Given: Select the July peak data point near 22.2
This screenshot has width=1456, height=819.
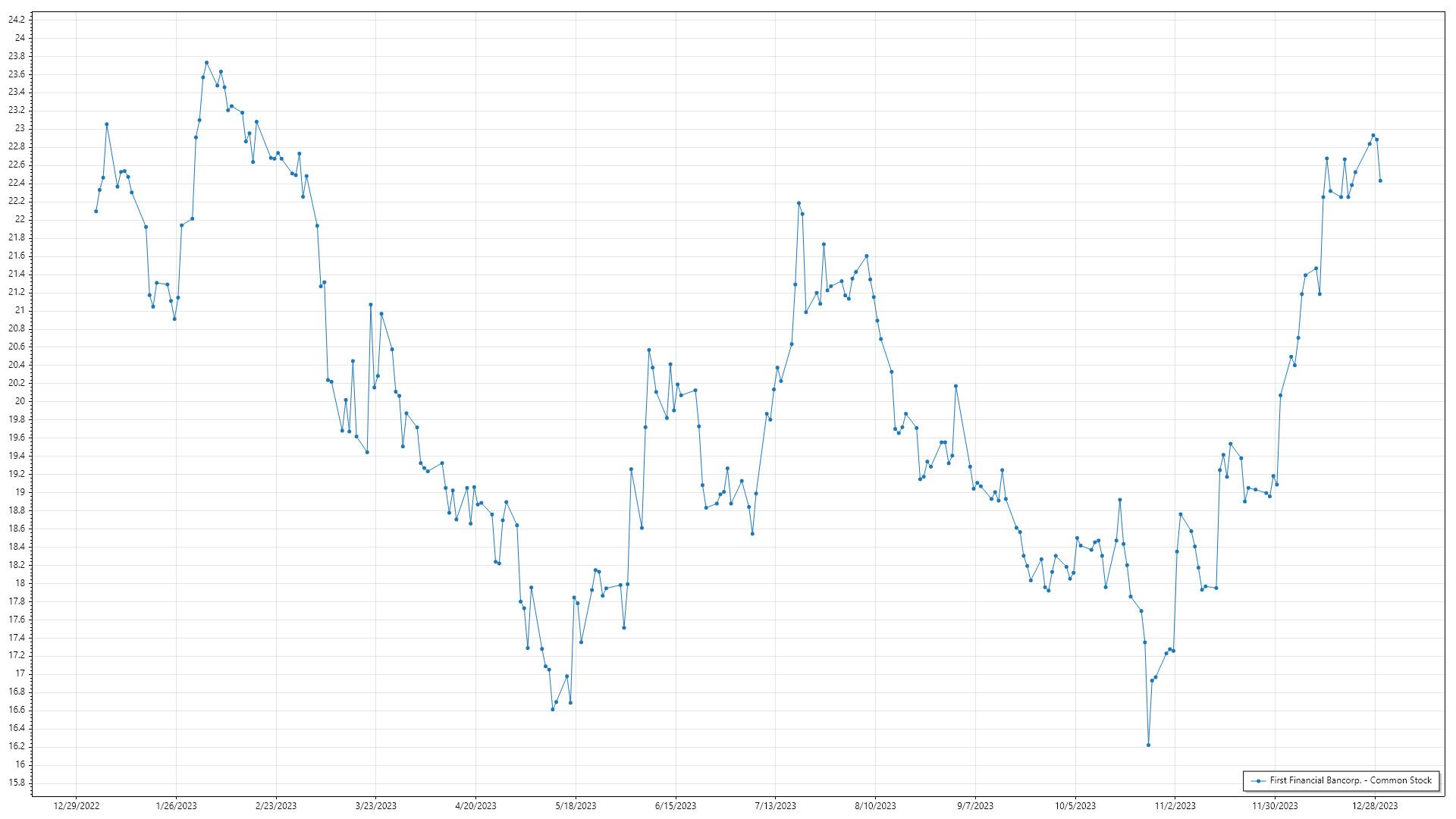Looking at the screenshot, I should (799, 203).
